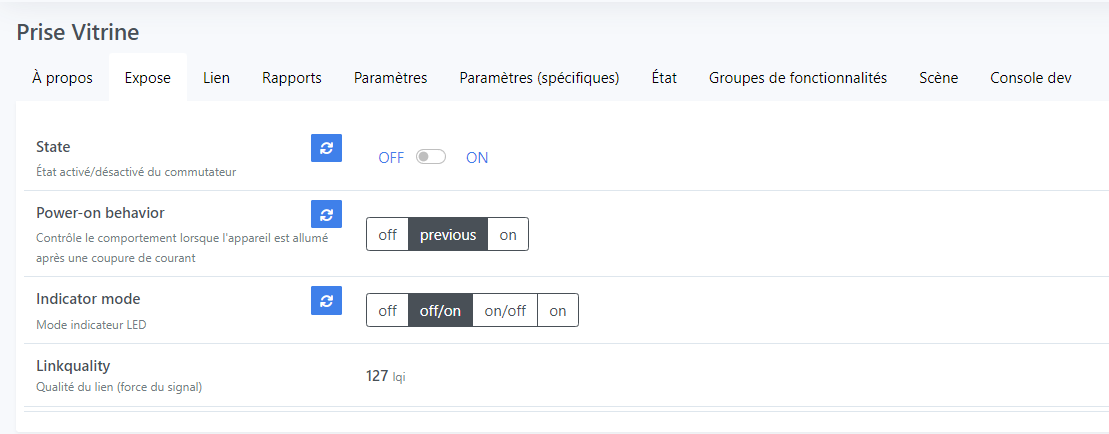Switch to the Lien tab

[216, 78]
